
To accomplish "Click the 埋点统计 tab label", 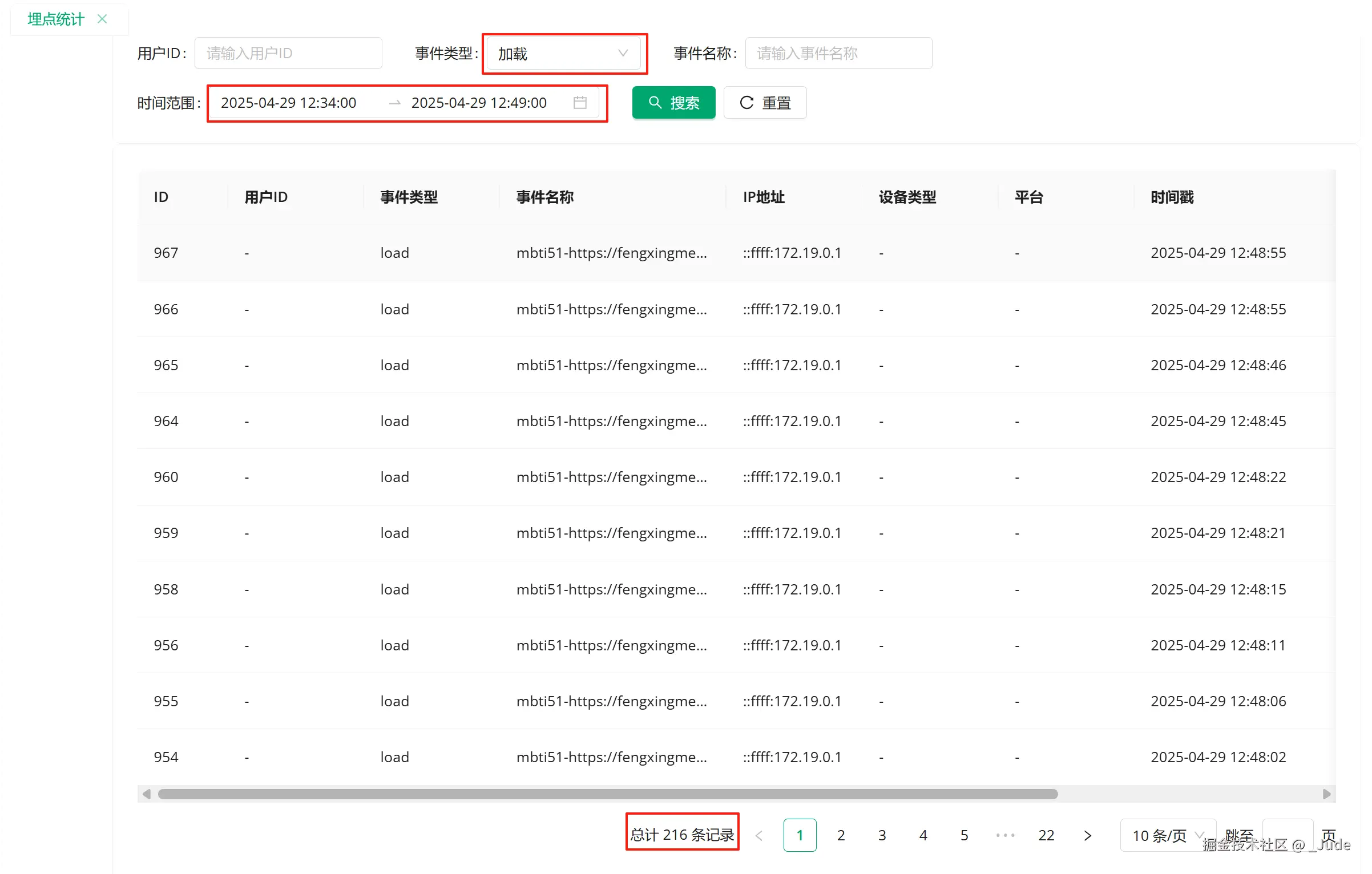I will 56,19.
